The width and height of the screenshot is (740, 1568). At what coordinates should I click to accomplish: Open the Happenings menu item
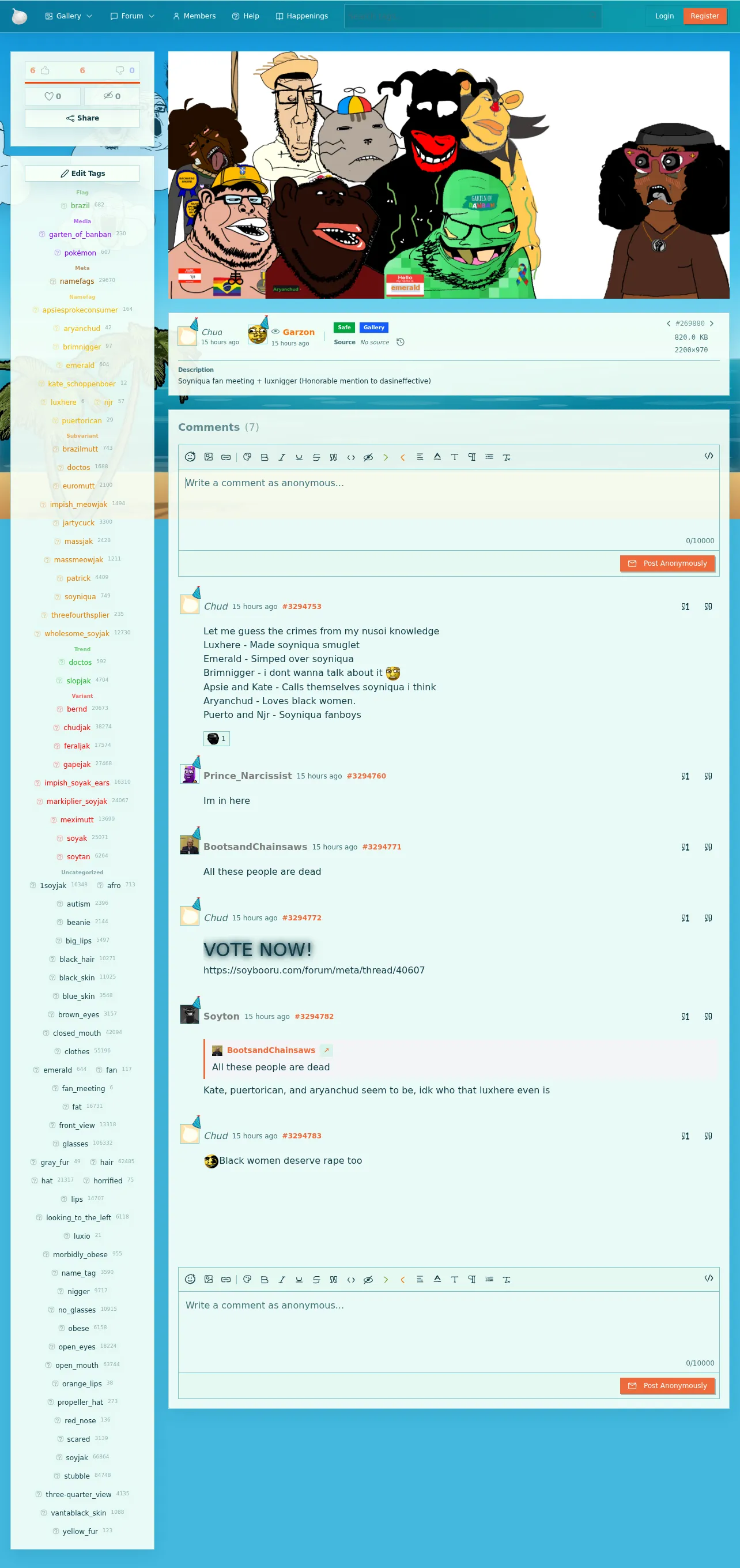(302, 16)
